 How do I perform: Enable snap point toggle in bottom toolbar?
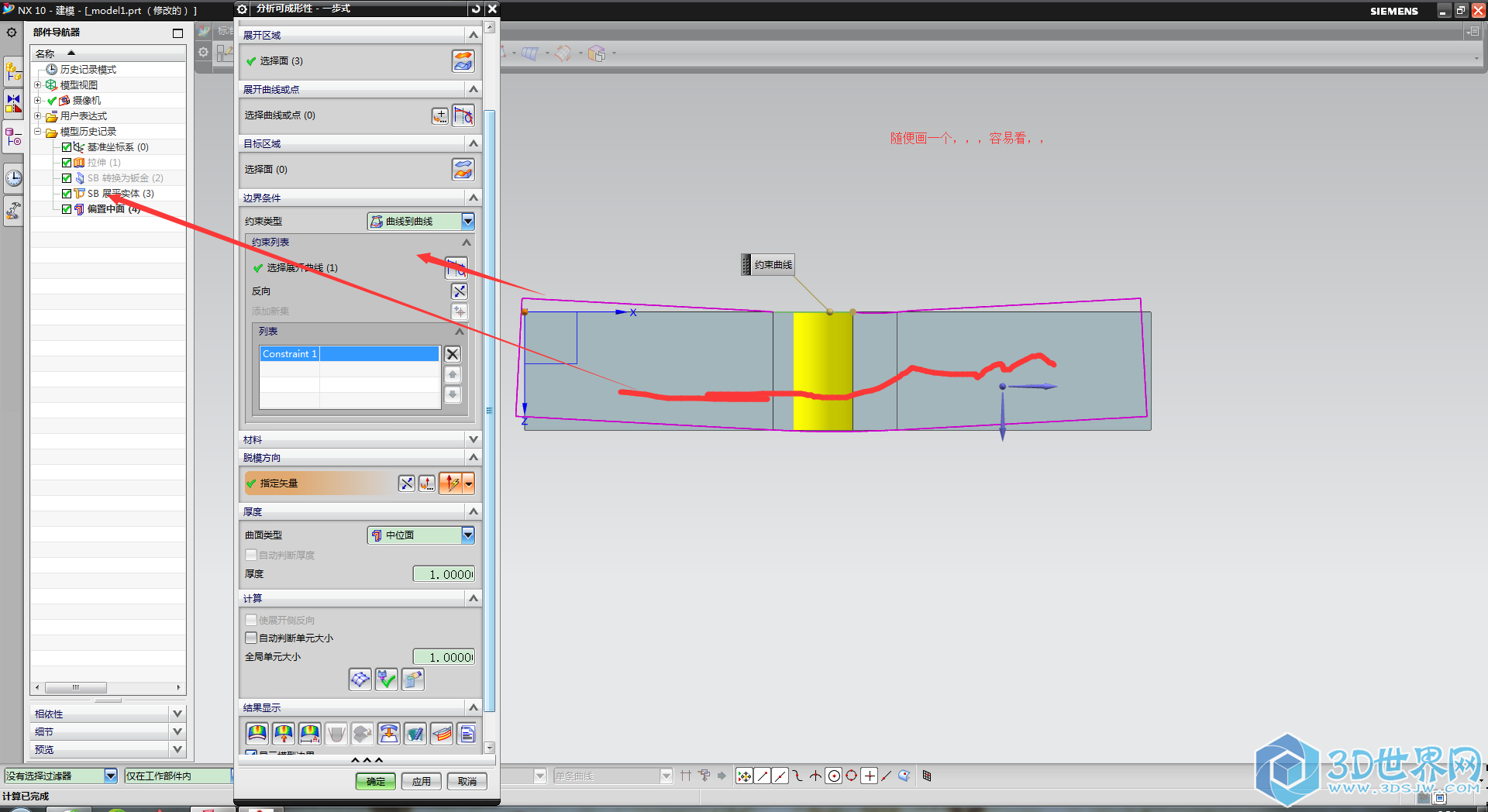(x=744, y=776)
